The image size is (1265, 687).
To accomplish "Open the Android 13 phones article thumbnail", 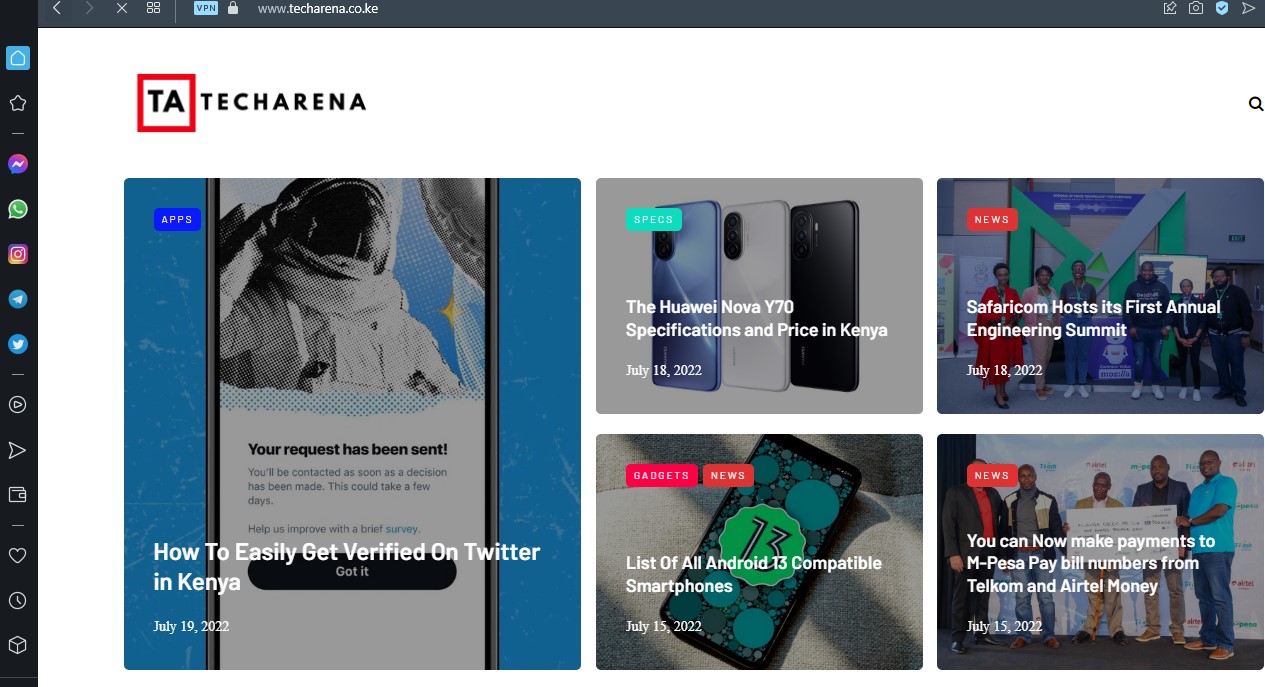I will tap(759, 552).
